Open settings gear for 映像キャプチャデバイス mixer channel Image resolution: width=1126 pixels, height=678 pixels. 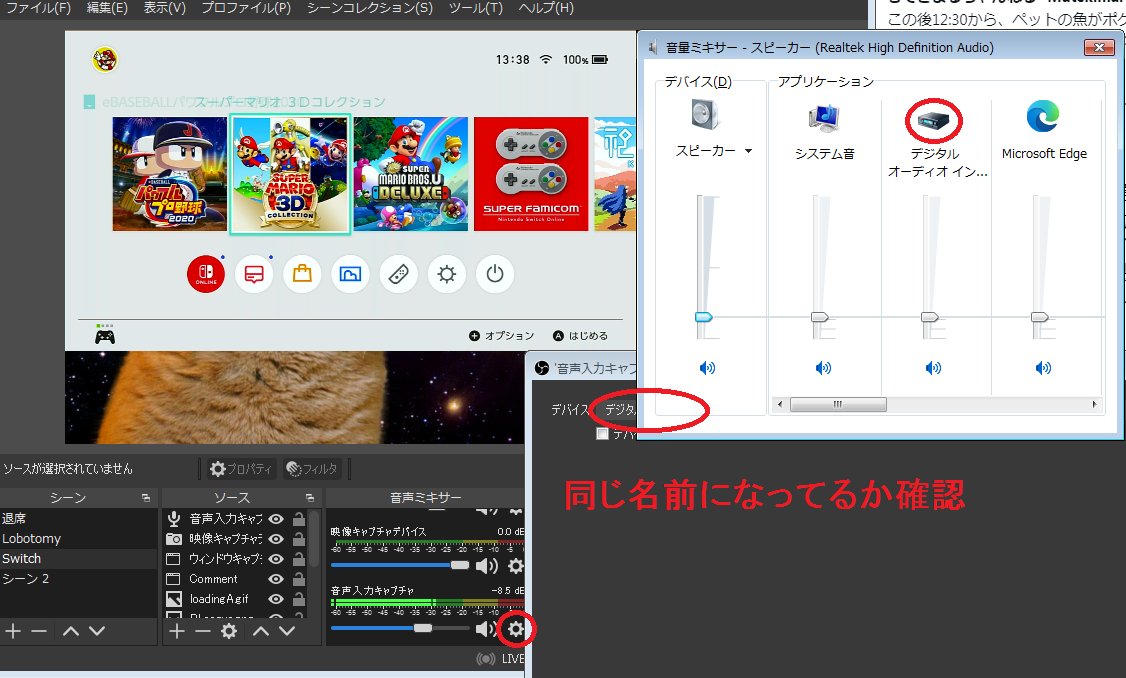pos(516,566)
